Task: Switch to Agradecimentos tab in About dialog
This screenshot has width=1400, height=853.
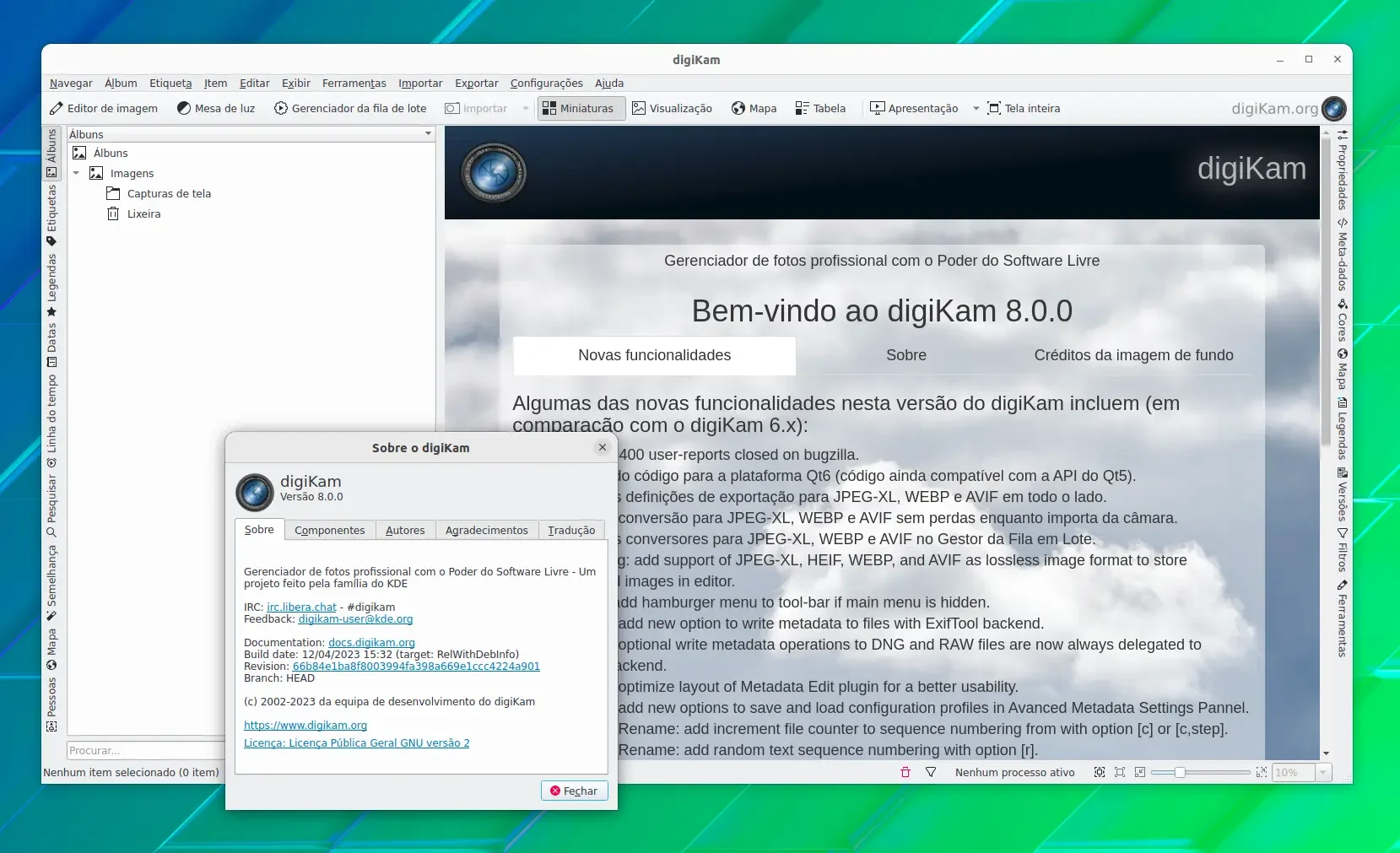Action: 487,530
